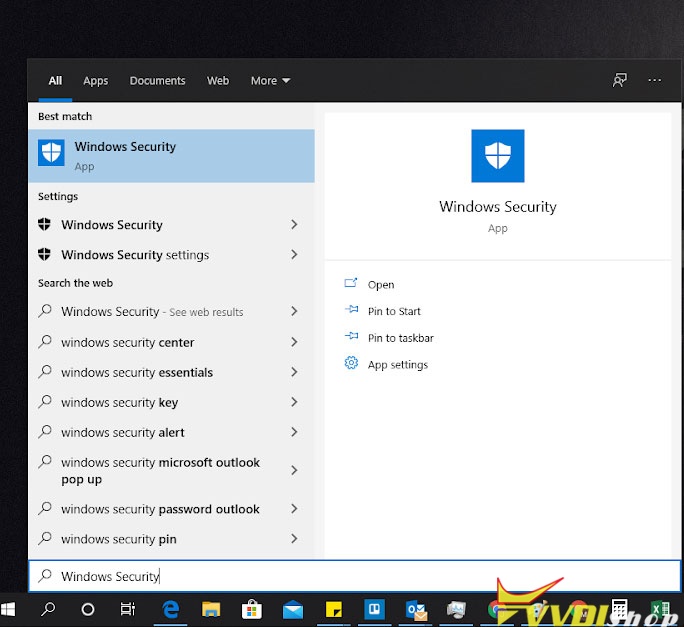Open File Explorer from taskbar
This screenshot has width=684, height=627.
(211, 610)
